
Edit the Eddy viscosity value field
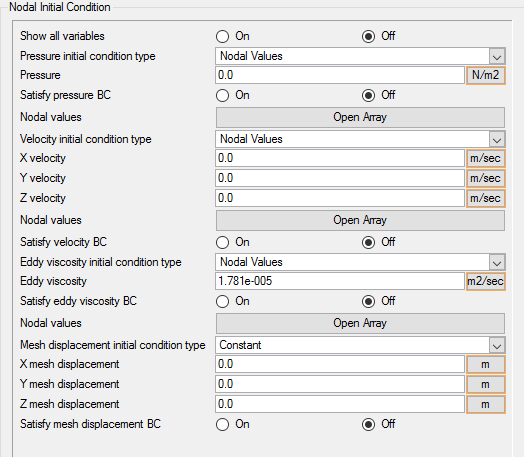(340, 281)
